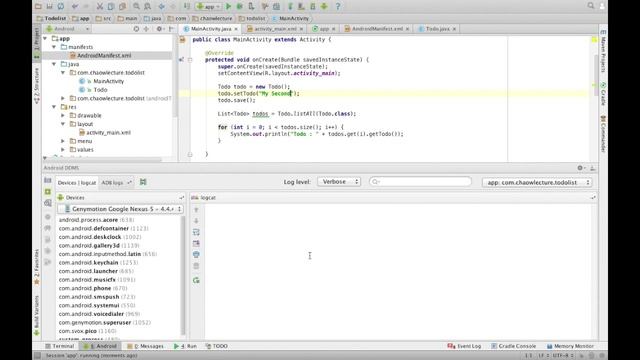
Task: Click the Synchronize toolbar icon
Action: pos(60,7)
